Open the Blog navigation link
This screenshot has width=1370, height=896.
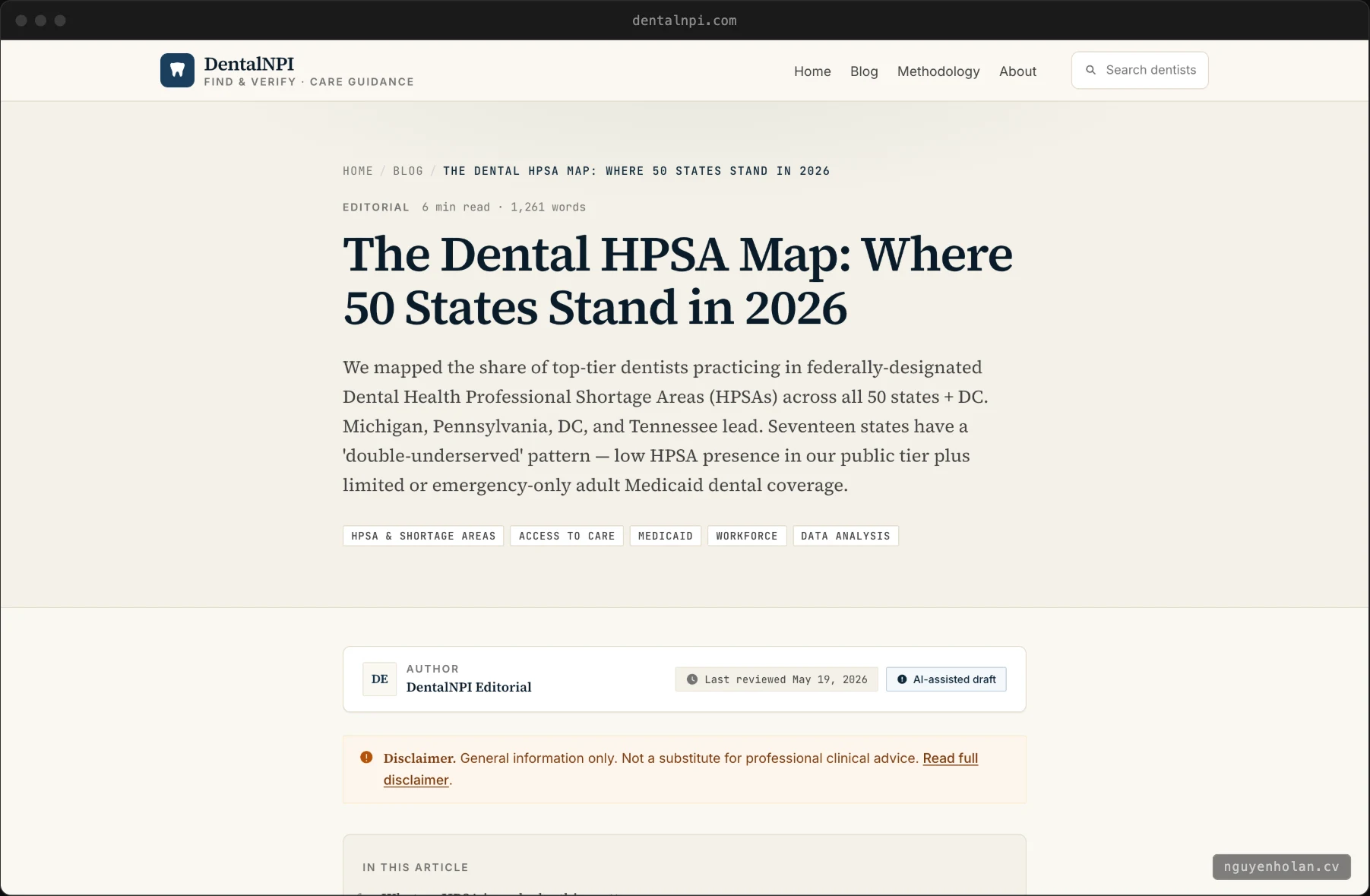864,71
